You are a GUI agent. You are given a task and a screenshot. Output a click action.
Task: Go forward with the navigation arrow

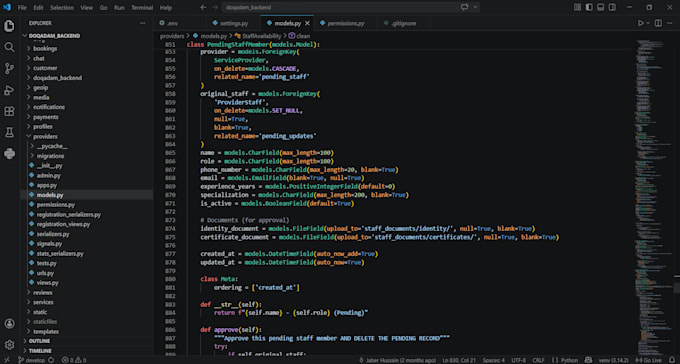(x=215, y=7)
